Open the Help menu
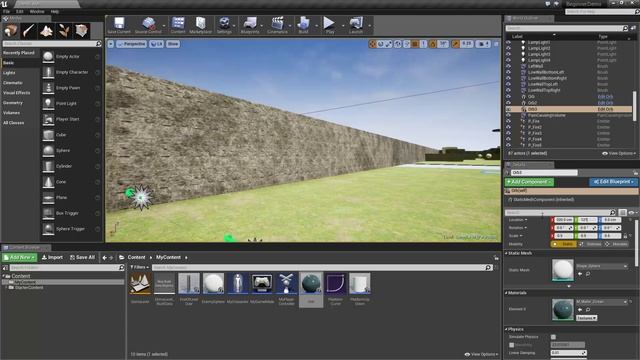The height and width of the screenshot is (360, 640). [x=55, y=11]
